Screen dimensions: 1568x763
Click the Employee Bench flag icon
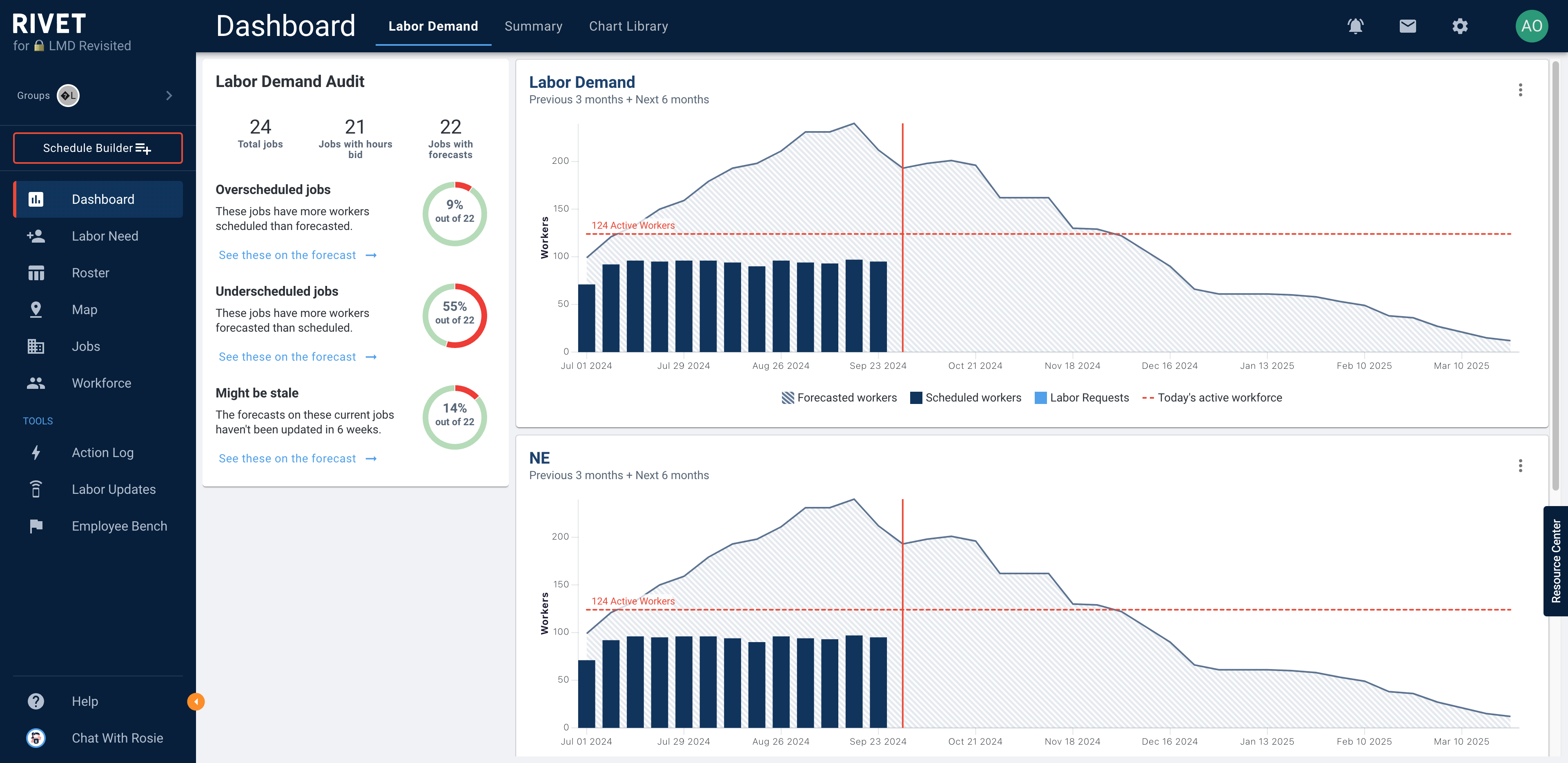pyautogui.click(x=36, y=526)
